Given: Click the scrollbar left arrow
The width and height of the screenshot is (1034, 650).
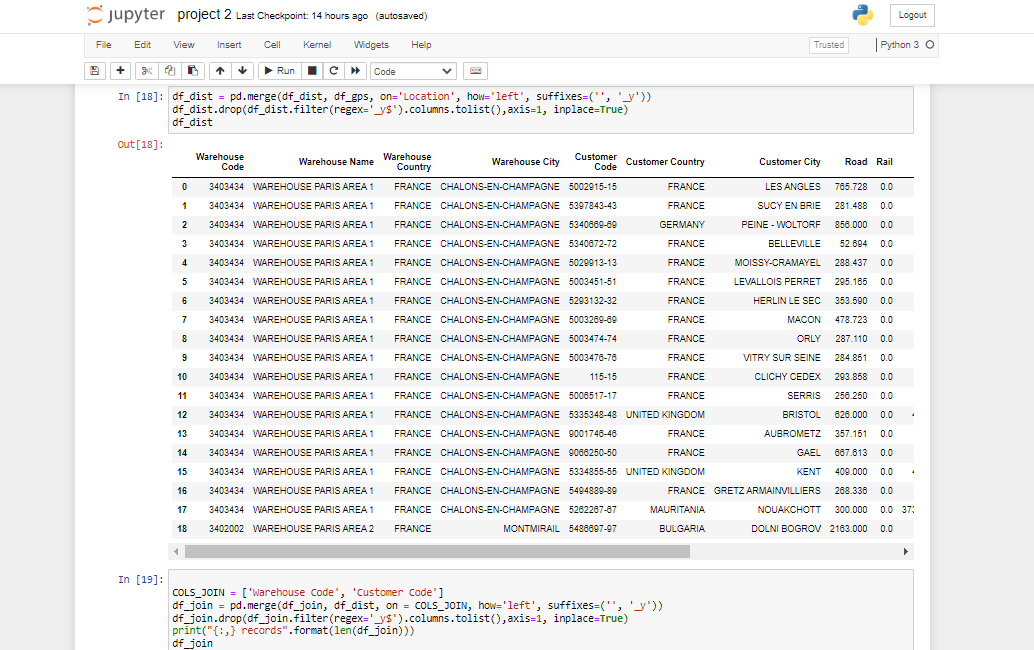Looking at the screenshot, I should (176, 551).
